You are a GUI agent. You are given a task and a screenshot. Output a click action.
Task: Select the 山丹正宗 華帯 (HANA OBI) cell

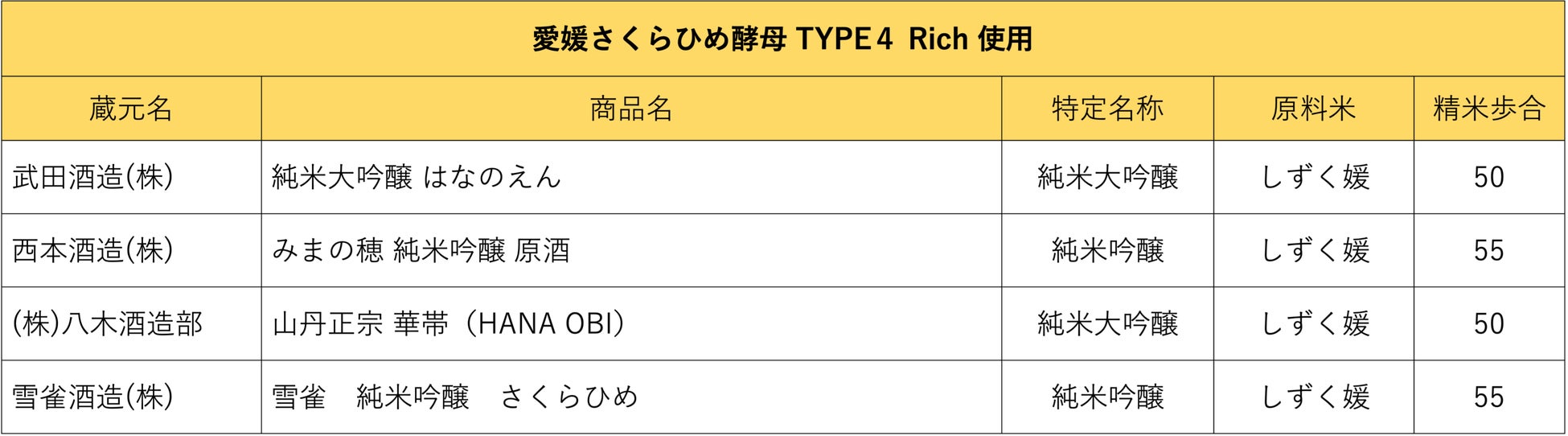(x=449, y=323)
